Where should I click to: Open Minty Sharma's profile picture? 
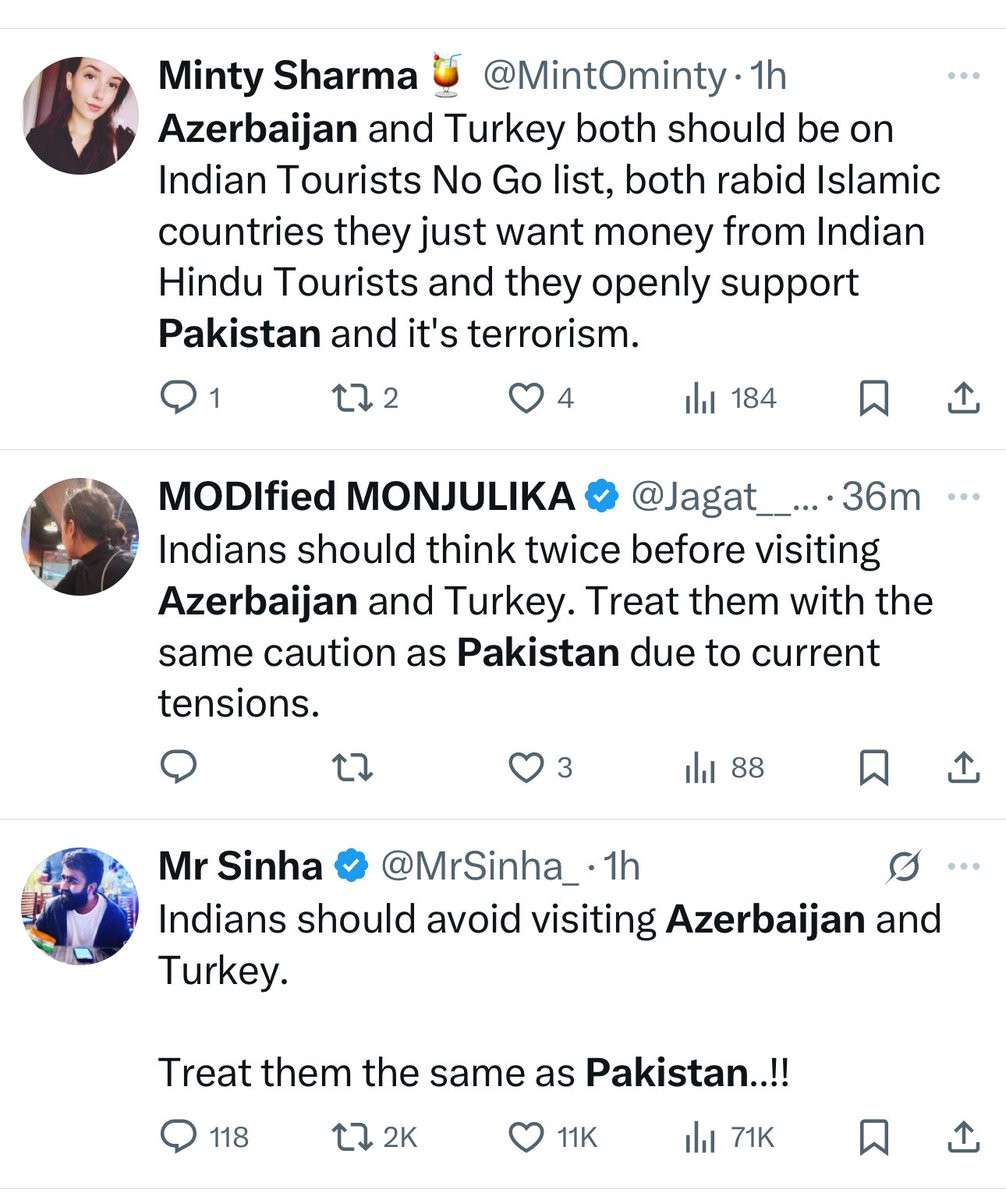tap(80, 116)
